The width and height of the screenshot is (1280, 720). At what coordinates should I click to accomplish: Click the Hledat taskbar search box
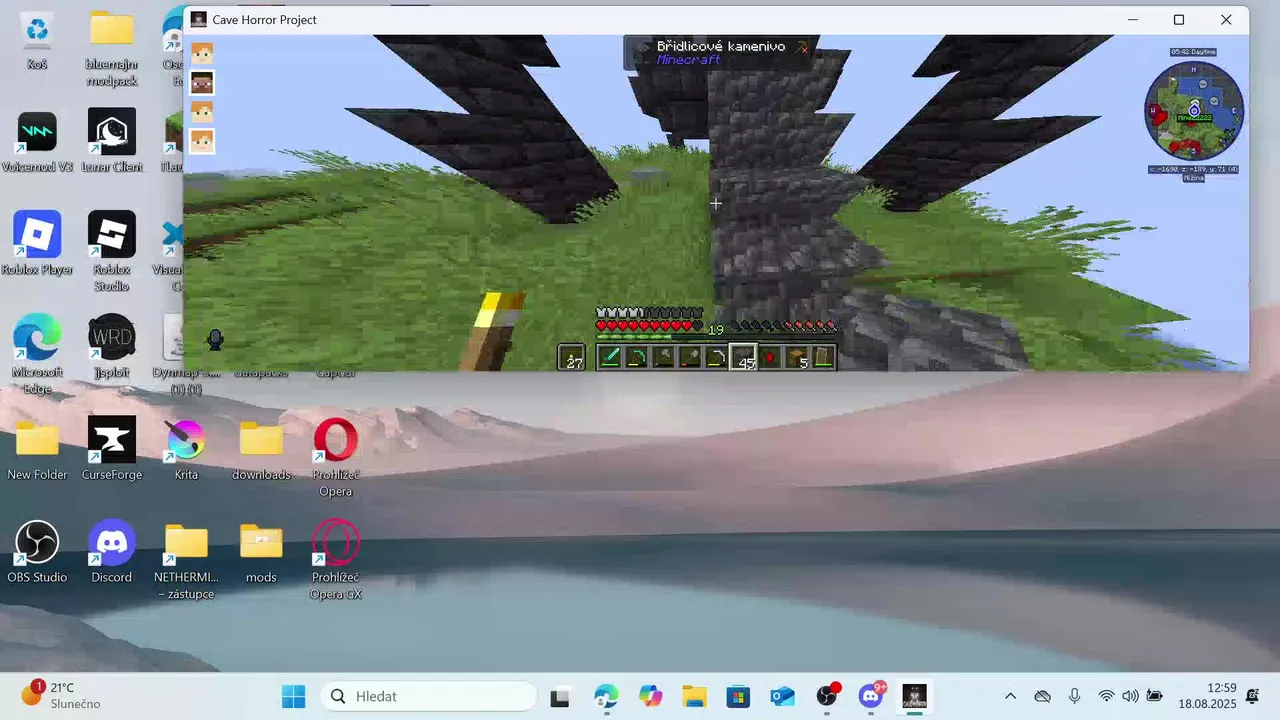[428, 696]
